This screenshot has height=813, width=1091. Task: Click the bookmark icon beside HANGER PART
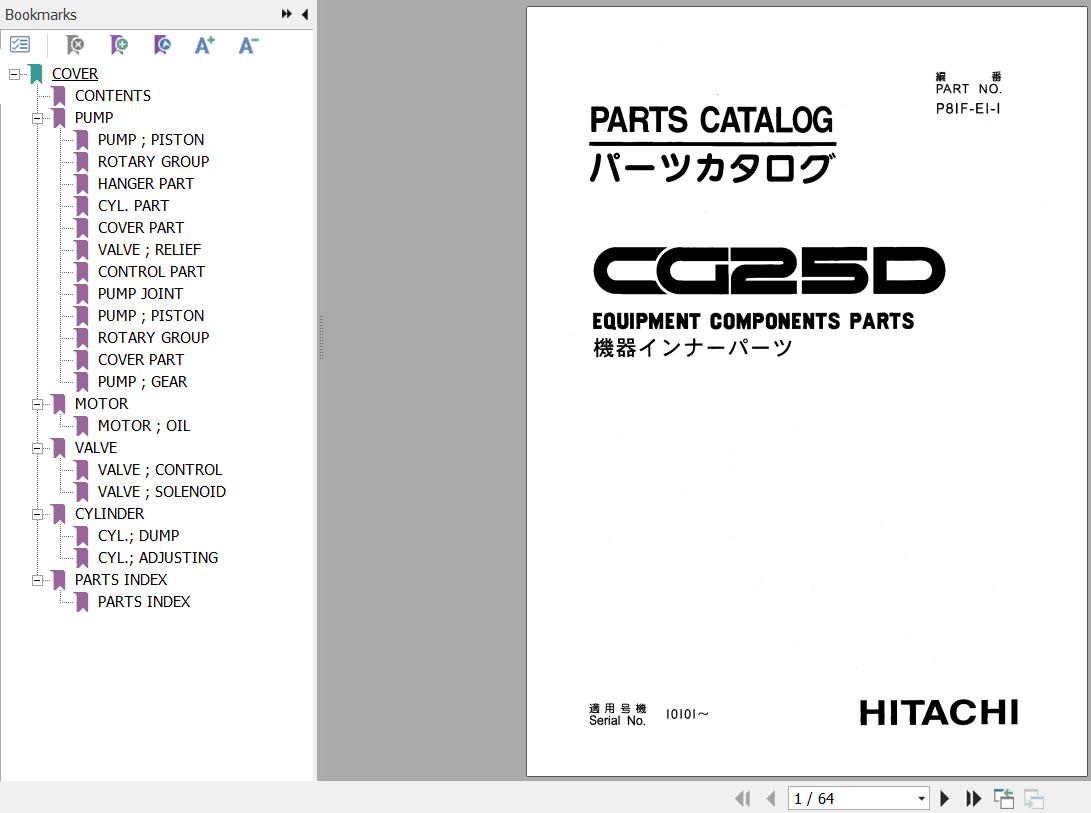(x=82, y=184)
